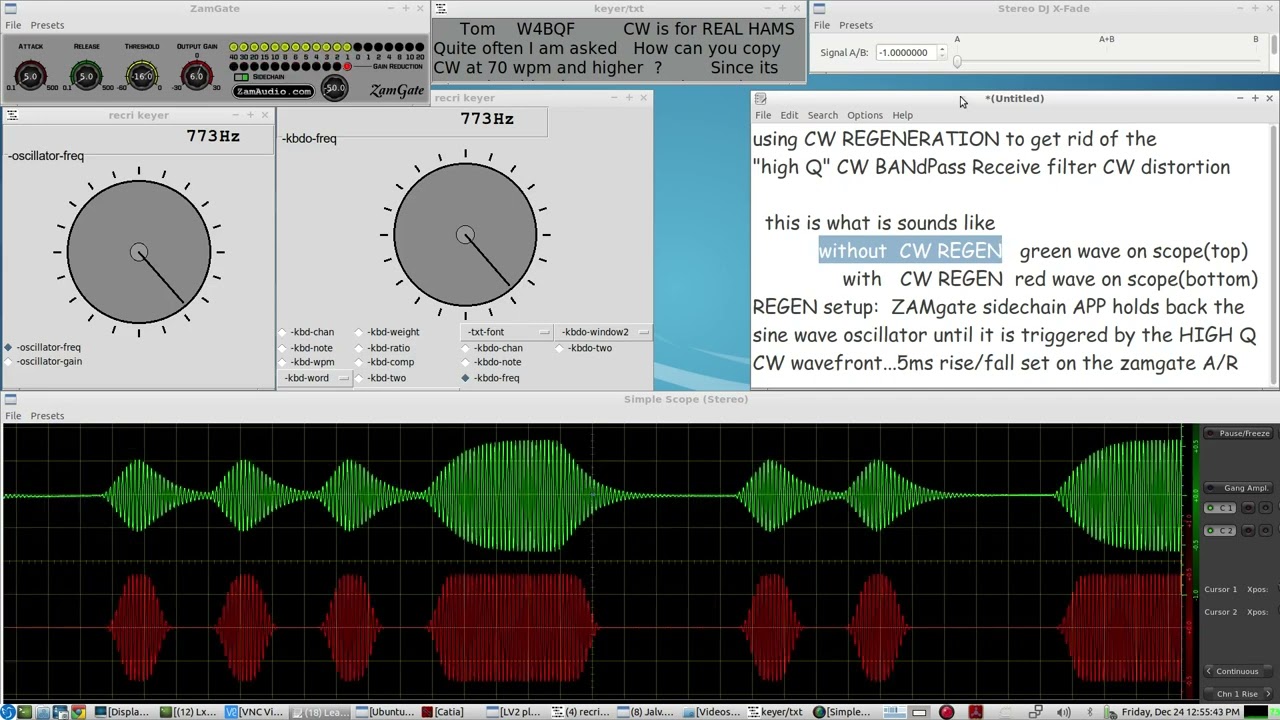The width and height of the screenshot is (1280, 720).
Task: Select the -kbd-wpm radio option
Action: point(307,362)
